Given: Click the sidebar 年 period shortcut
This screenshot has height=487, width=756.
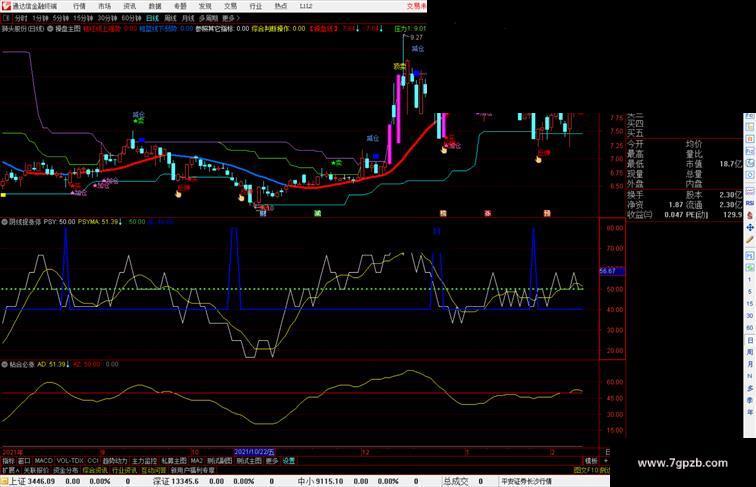Looking at the screenshot, I should (x=750, y=412).
